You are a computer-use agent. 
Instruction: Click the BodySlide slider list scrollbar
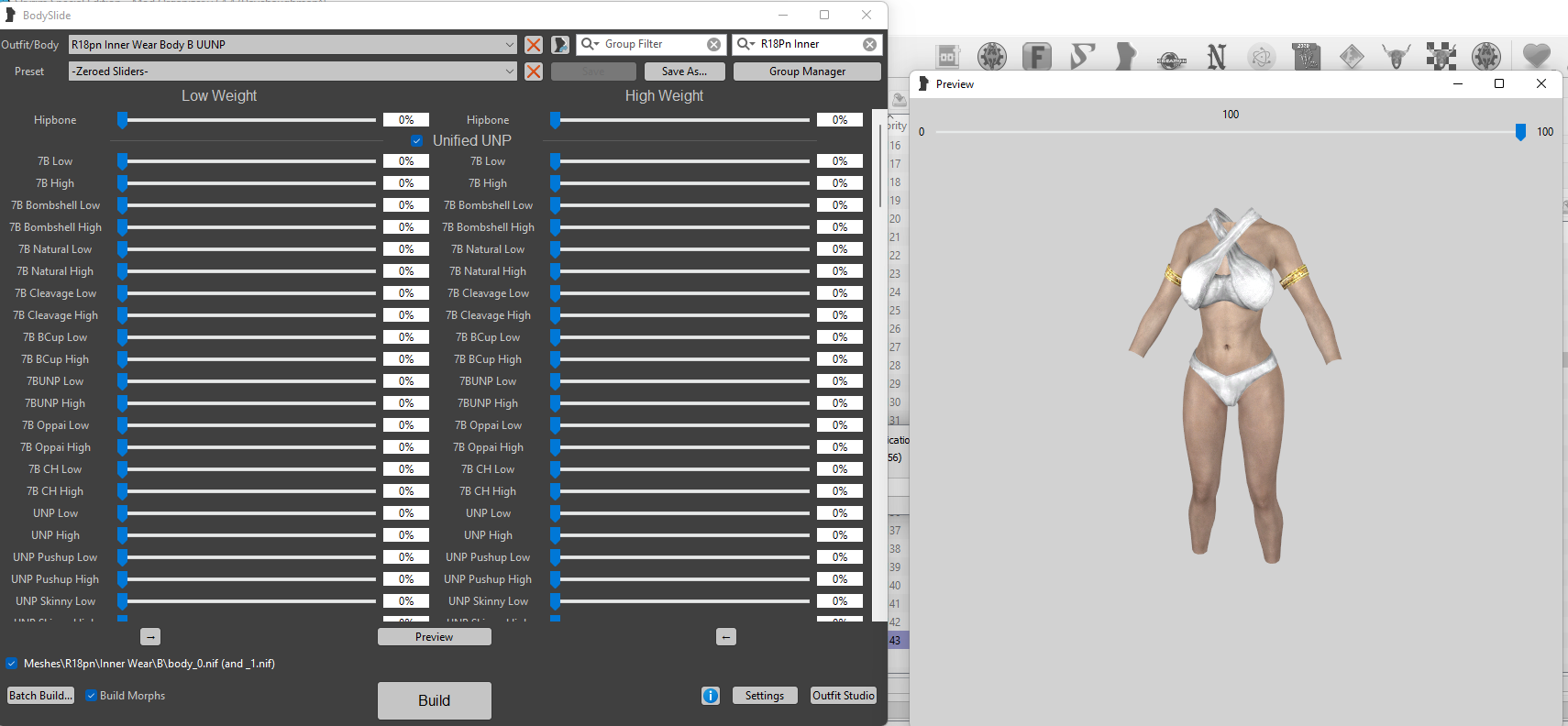(880, 165)
